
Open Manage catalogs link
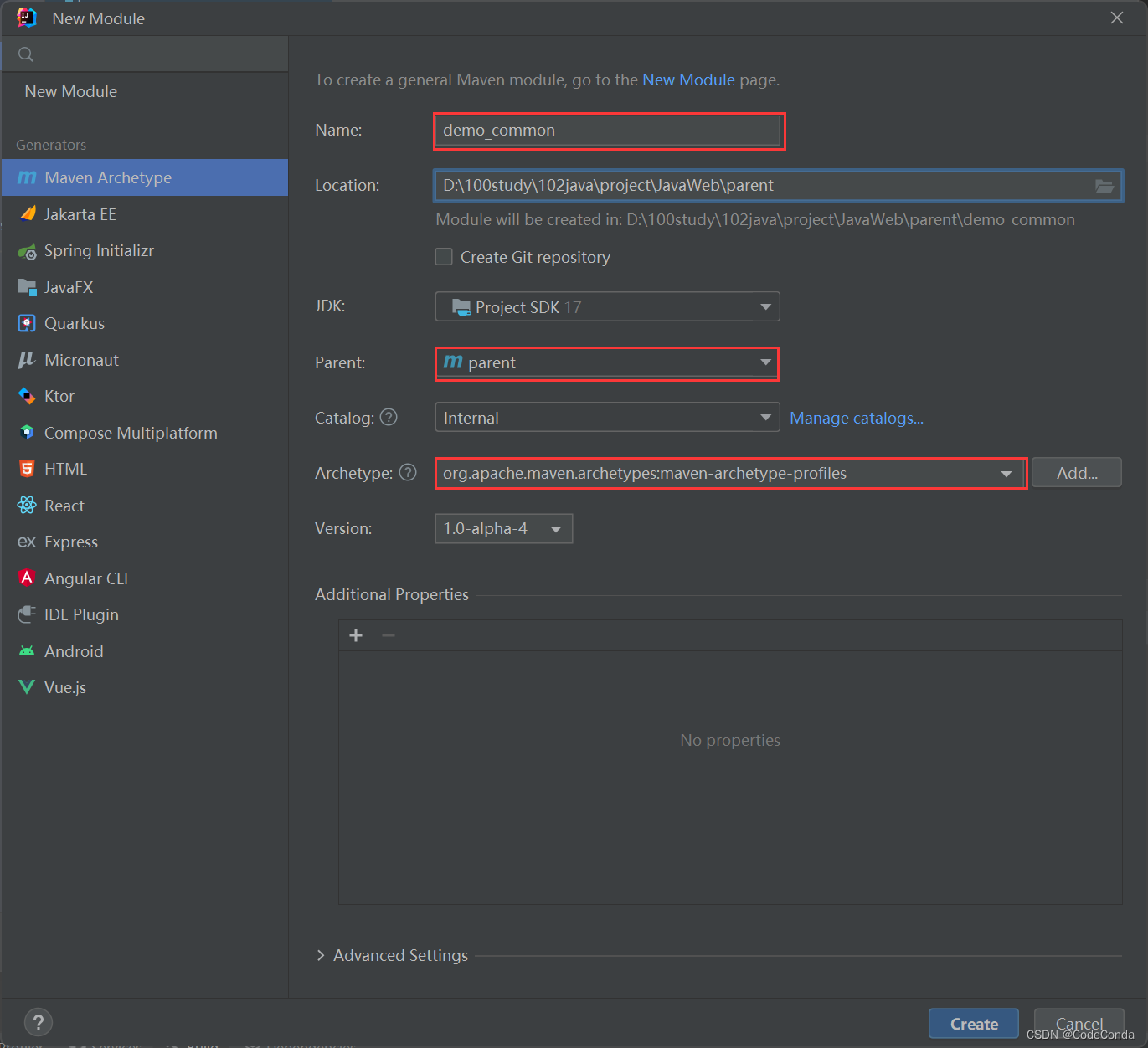[x=857, y=418]
